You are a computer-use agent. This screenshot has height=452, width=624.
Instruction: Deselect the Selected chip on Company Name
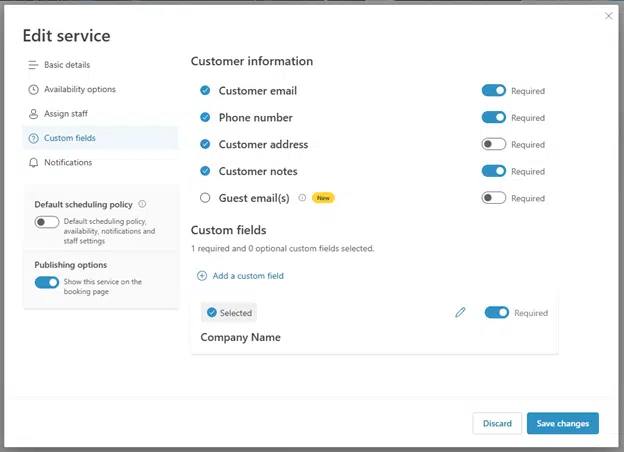point(229,313)
